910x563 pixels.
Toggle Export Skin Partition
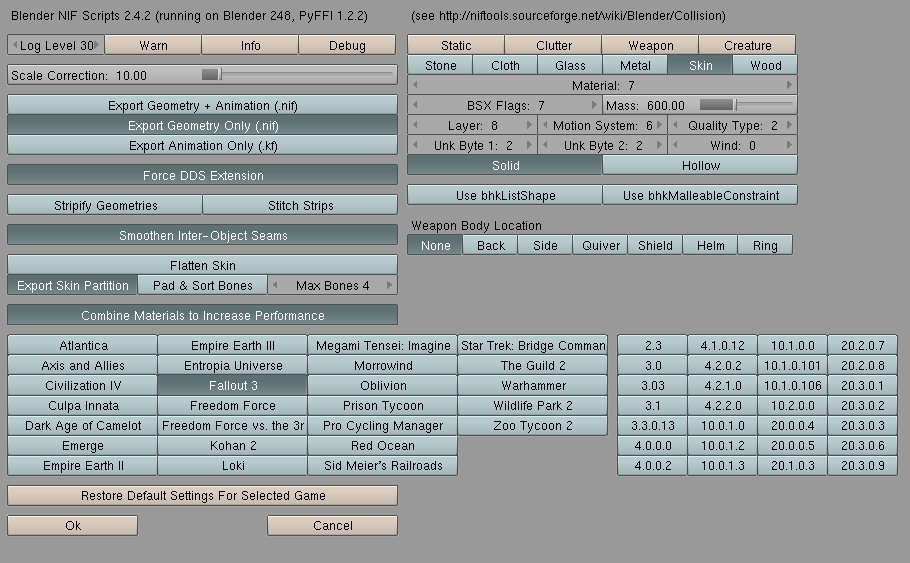pos(73,285)
